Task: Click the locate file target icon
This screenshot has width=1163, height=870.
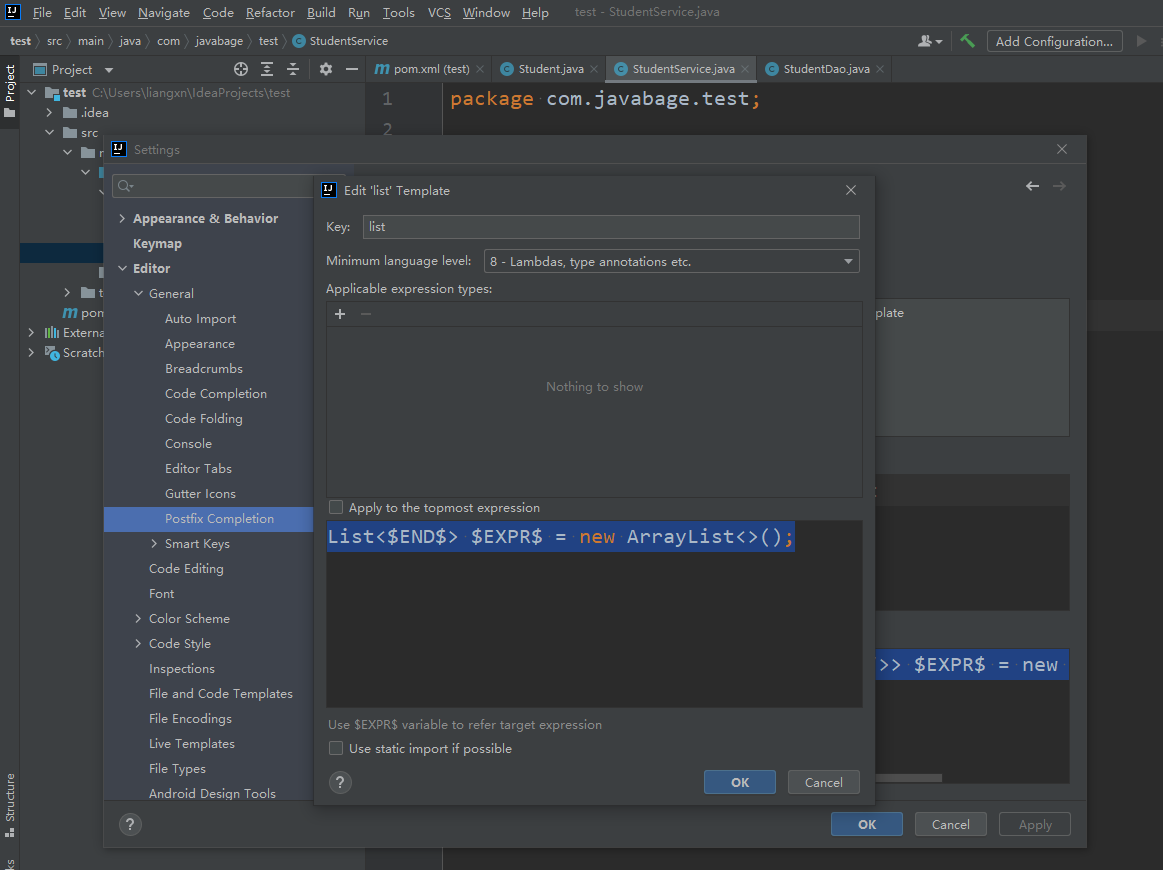Action: [240, 69]
